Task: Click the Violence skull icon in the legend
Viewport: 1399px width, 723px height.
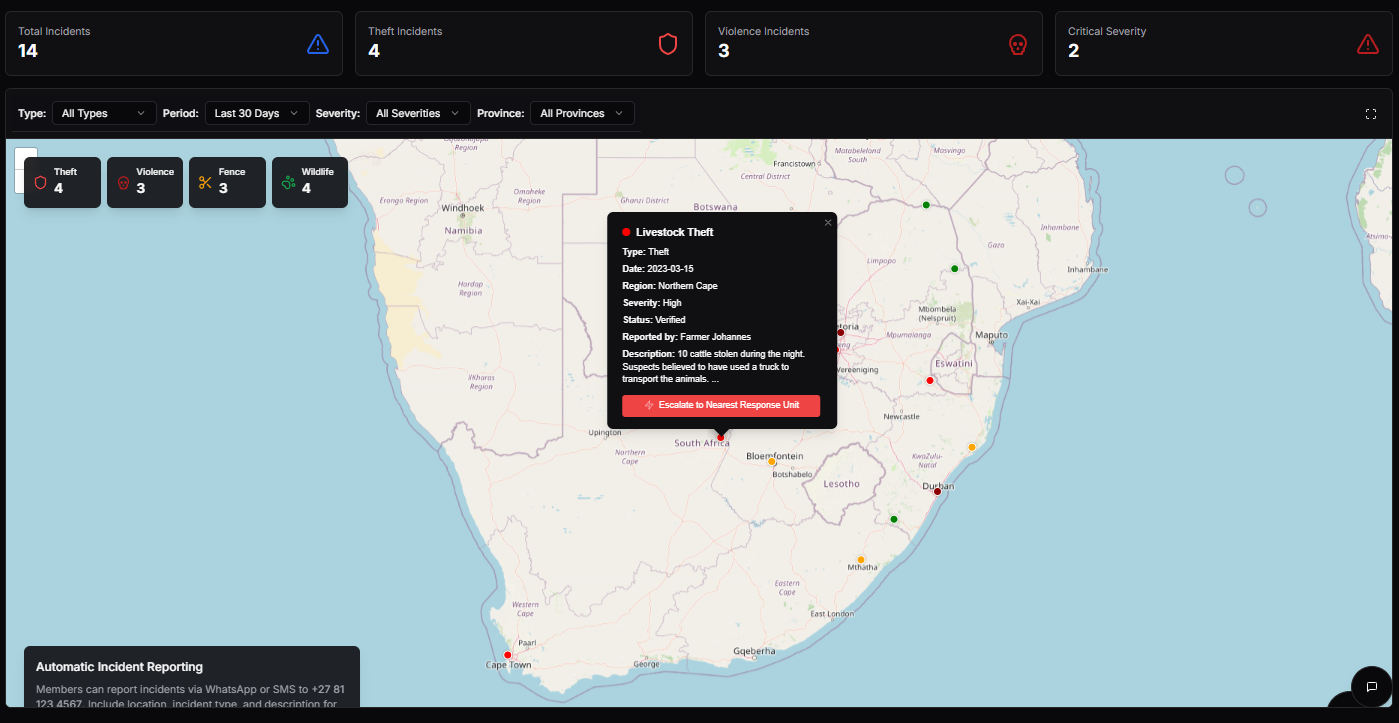Action: [122, 183]
